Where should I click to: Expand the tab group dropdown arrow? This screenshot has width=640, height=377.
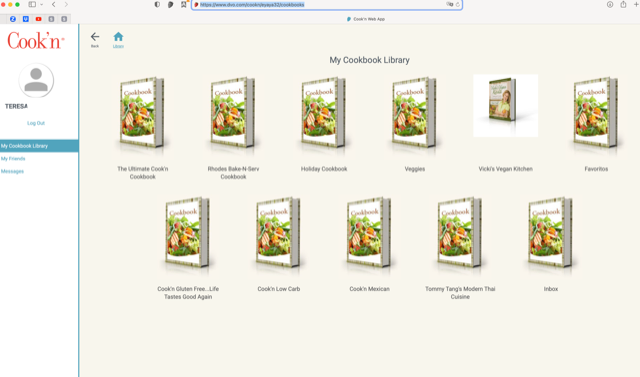(x=42, y=4)
